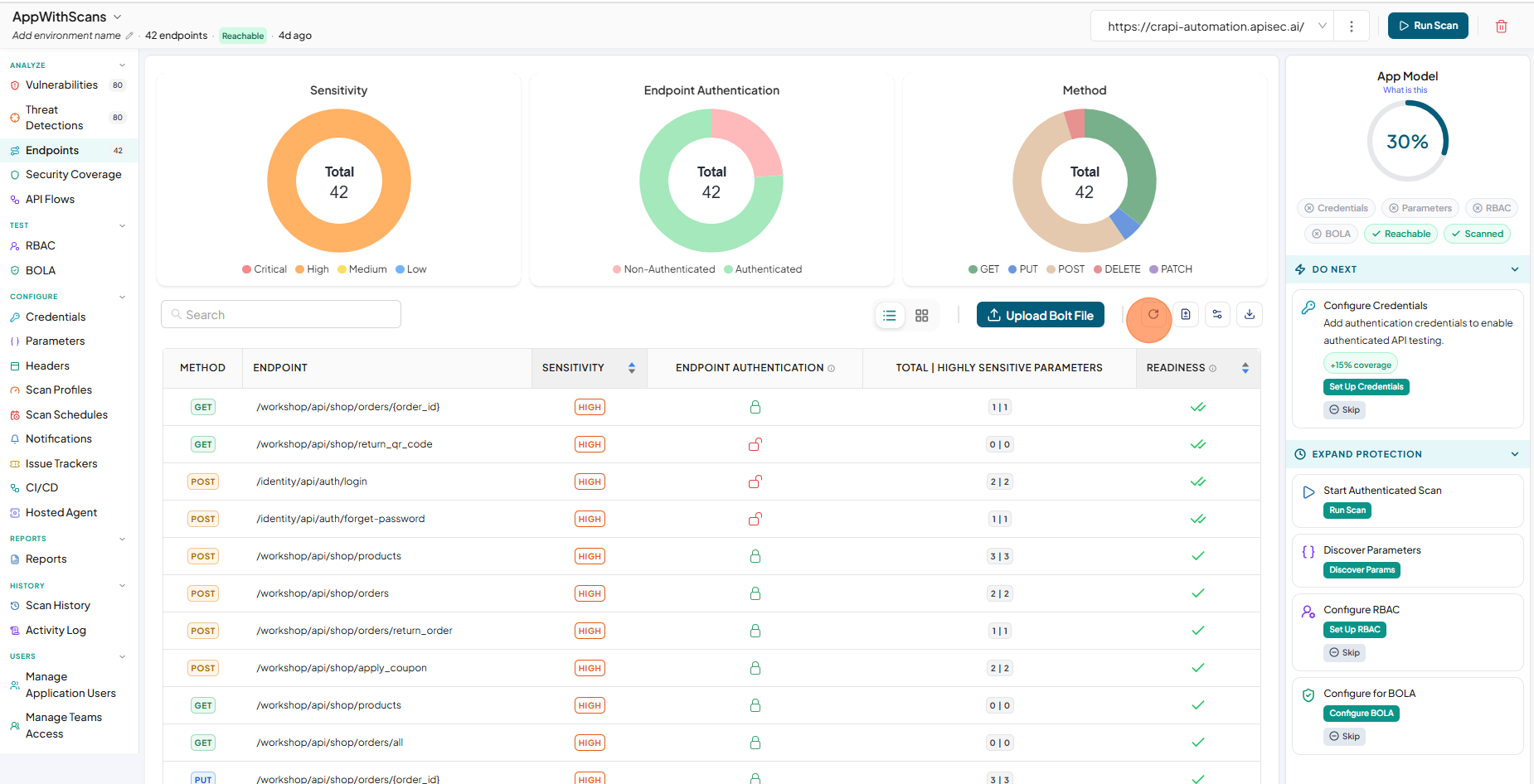Collapse the EXPAND PROTECTION section

[1515, 454]
